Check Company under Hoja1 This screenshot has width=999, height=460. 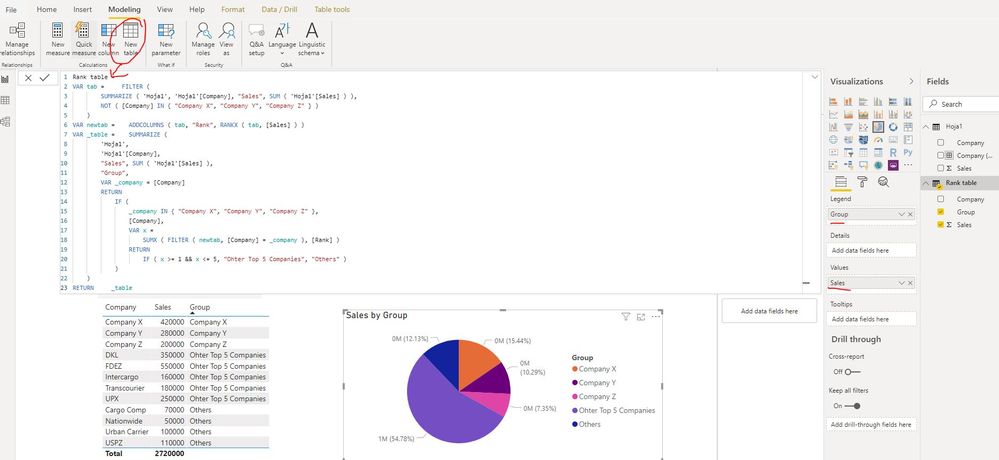pos(941,143)
